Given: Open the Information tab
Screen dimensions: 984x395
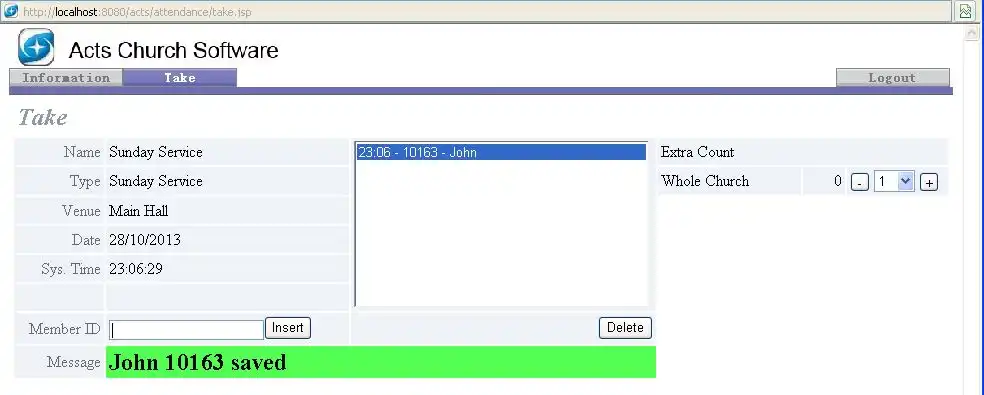Looking at the screenshot, I should click(x=66, y=78).
